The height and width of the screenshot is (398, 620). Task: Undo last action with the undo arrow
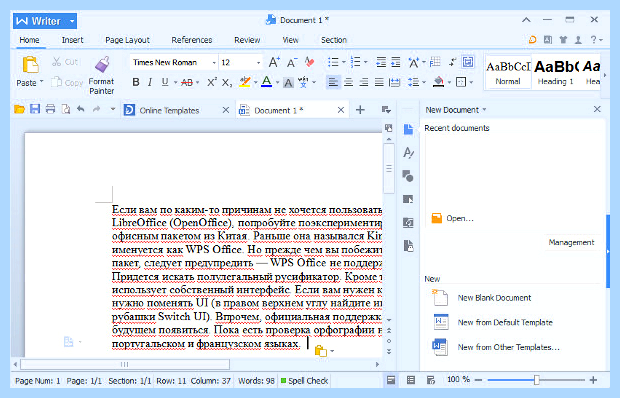click(x=81, y=109)
